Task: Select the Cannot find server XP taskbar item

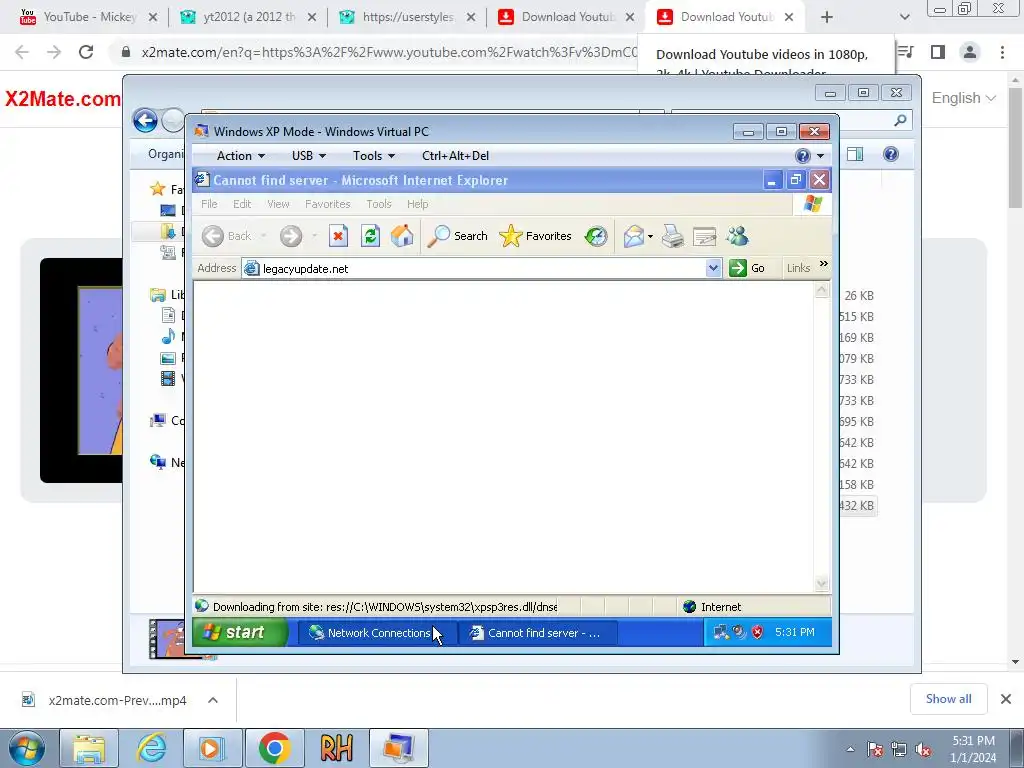Action: tap(538, 632)
